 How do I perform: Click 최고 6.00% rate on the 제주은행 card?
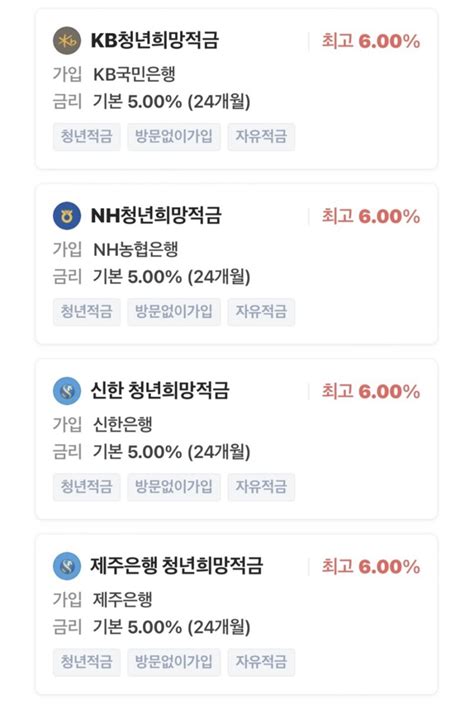(x=371, y=567)
